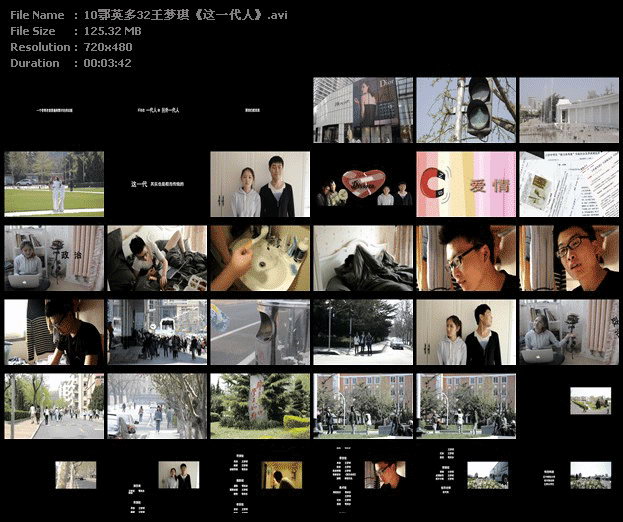Select the couple on green lawn thumbnail
Image resolution: width=623 pixels, height=522 pixels.
(x=54, y=184)
